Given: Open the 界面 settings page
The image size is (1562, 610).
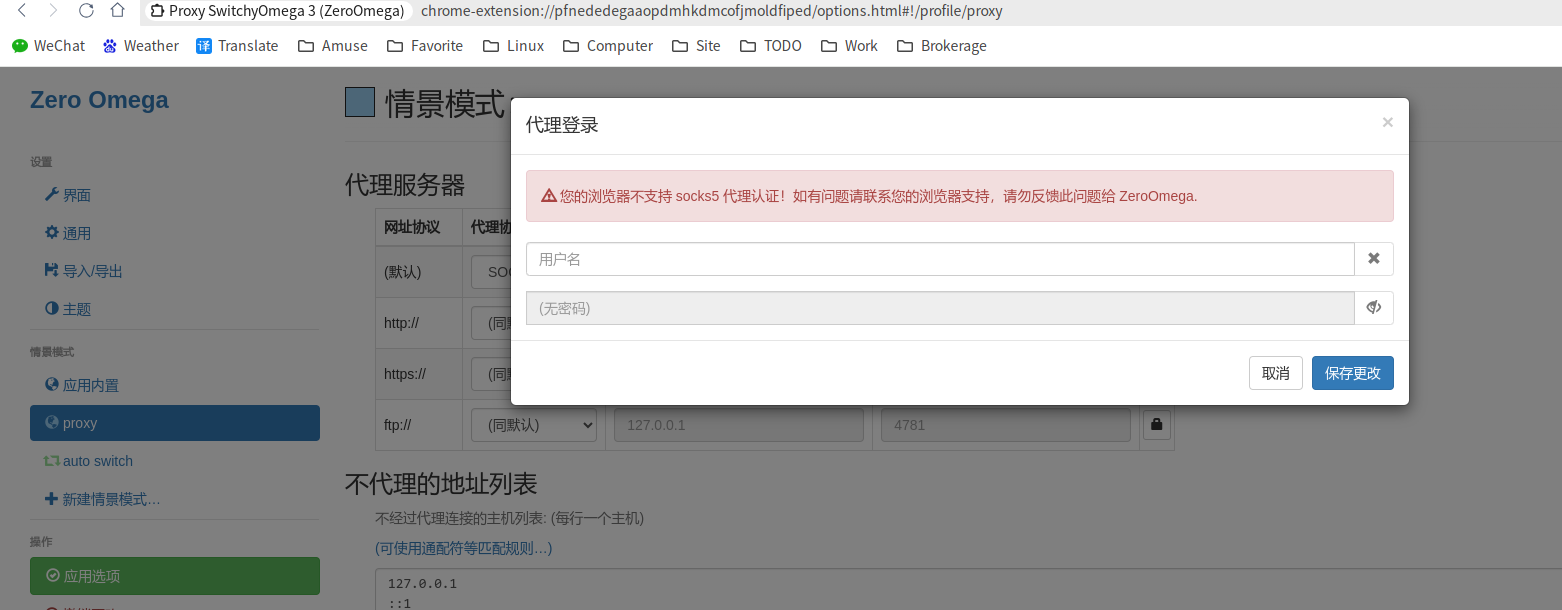Looking at the screenshot, I should (x=68, y=195).
